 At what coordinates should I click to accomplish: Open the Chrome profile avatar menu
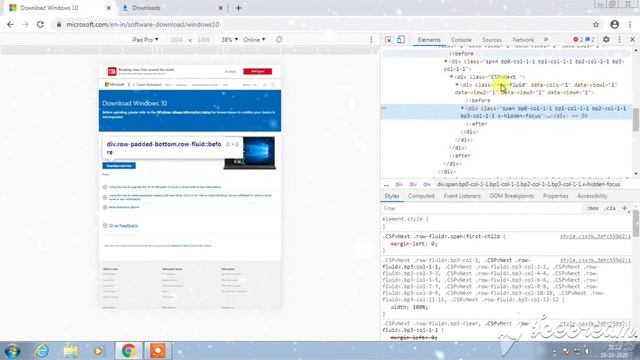(614, 24)
